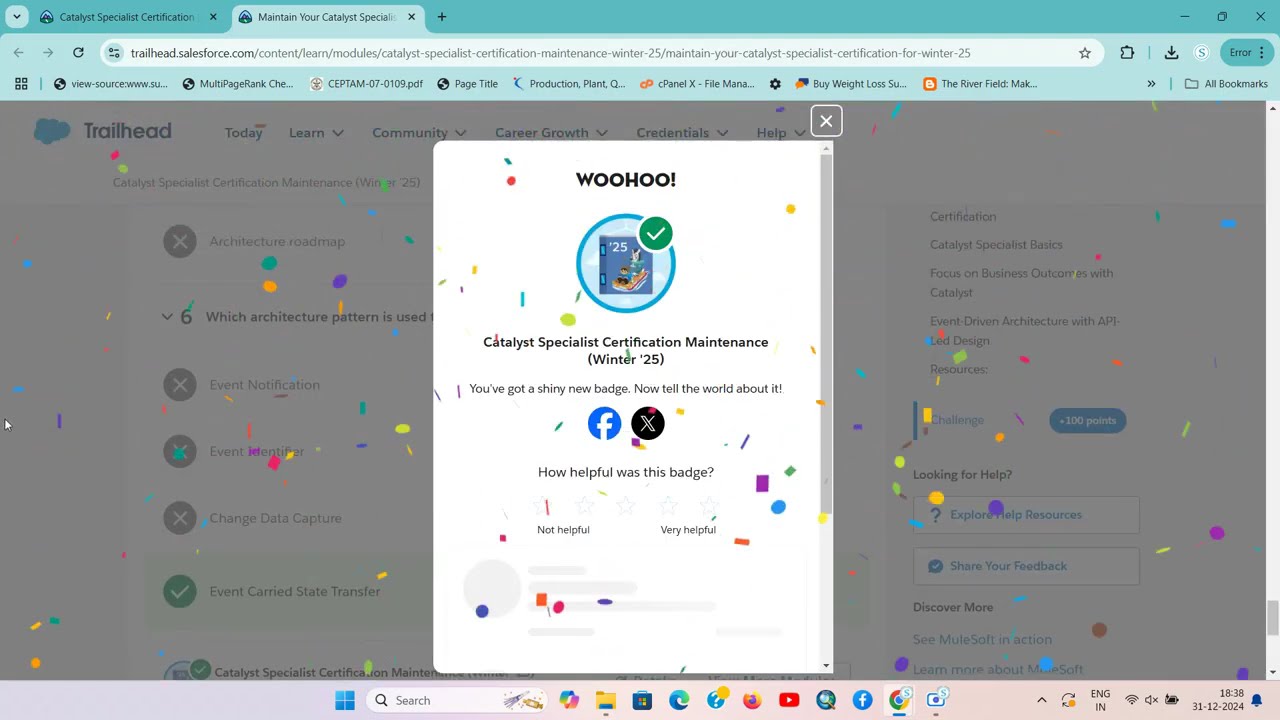Expand the Credentials dropdown menu

tap(682, 132)
